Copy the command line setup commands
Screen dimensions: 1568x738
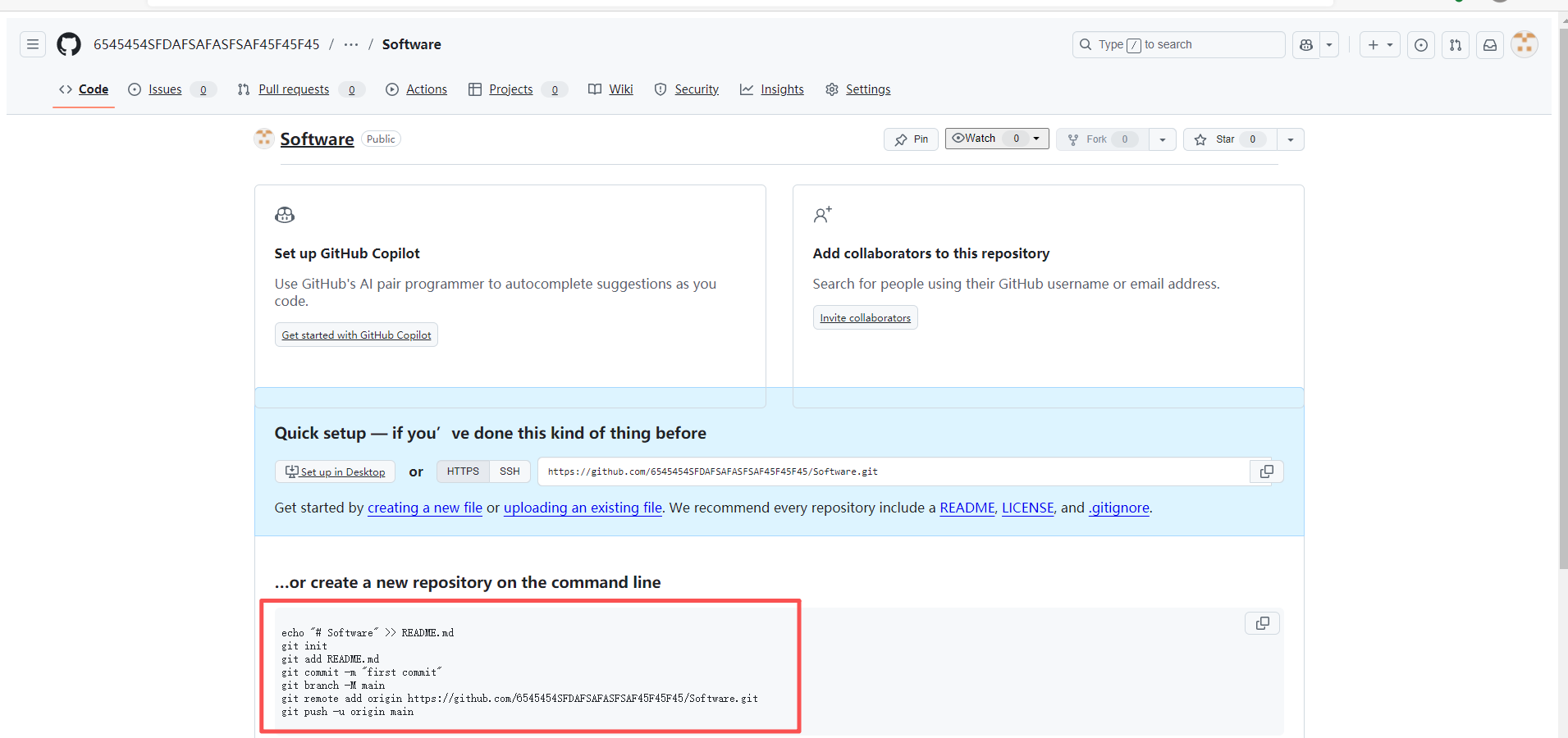(x=1263, y=623)
